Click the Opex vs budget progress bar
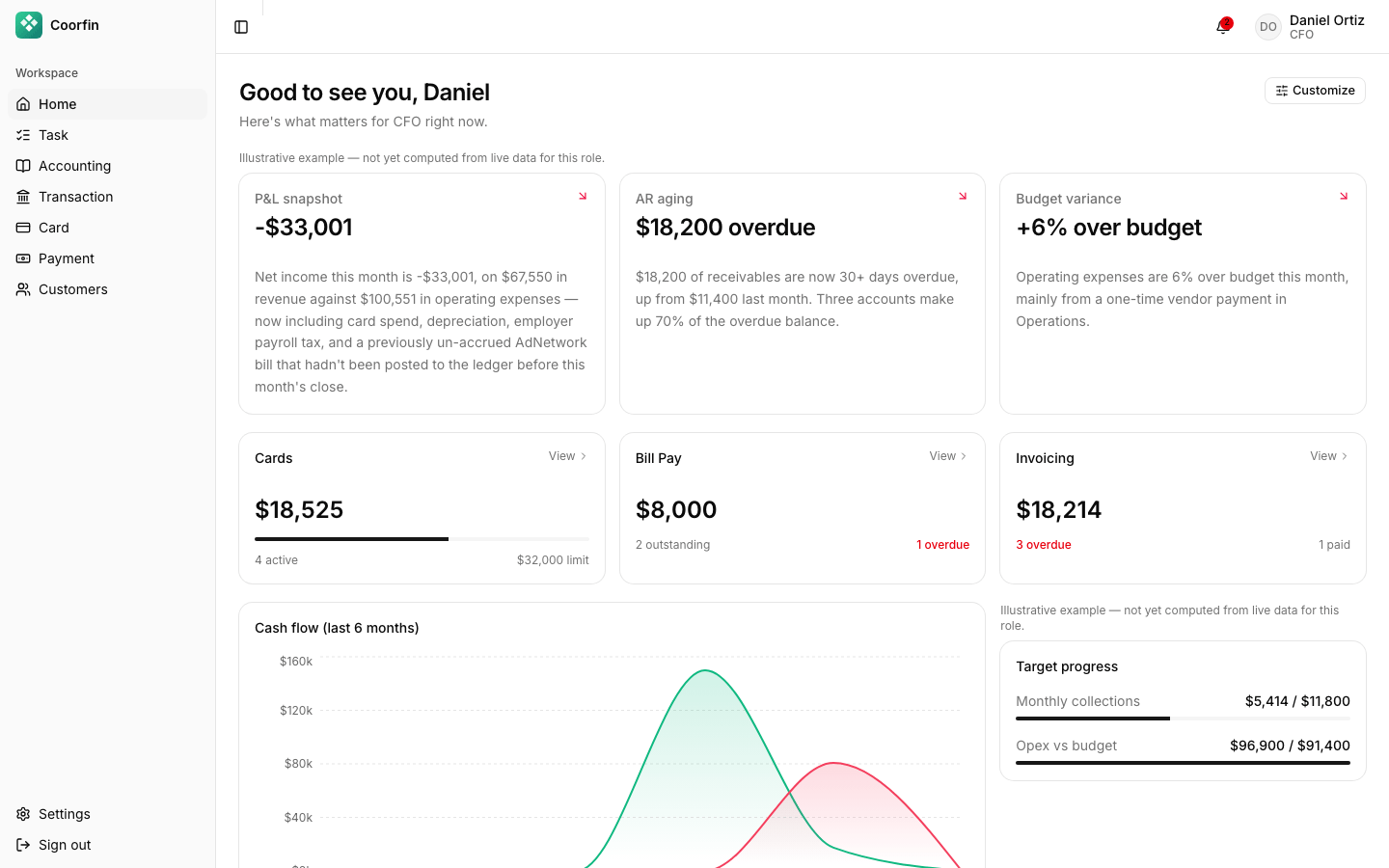The height and width of the screenshot is (868, 1389). pos(1183,763)
